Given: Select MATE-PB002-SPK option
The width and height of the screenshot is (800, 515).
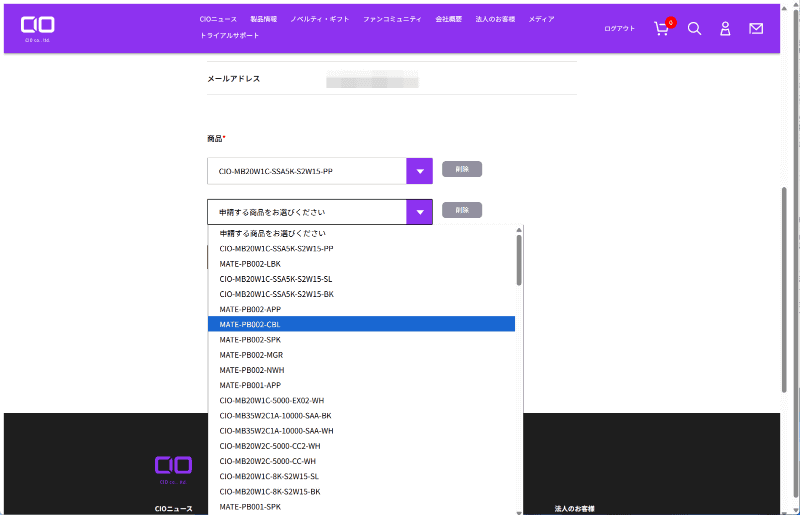Looking at the screenshot, I should (361, 339).
